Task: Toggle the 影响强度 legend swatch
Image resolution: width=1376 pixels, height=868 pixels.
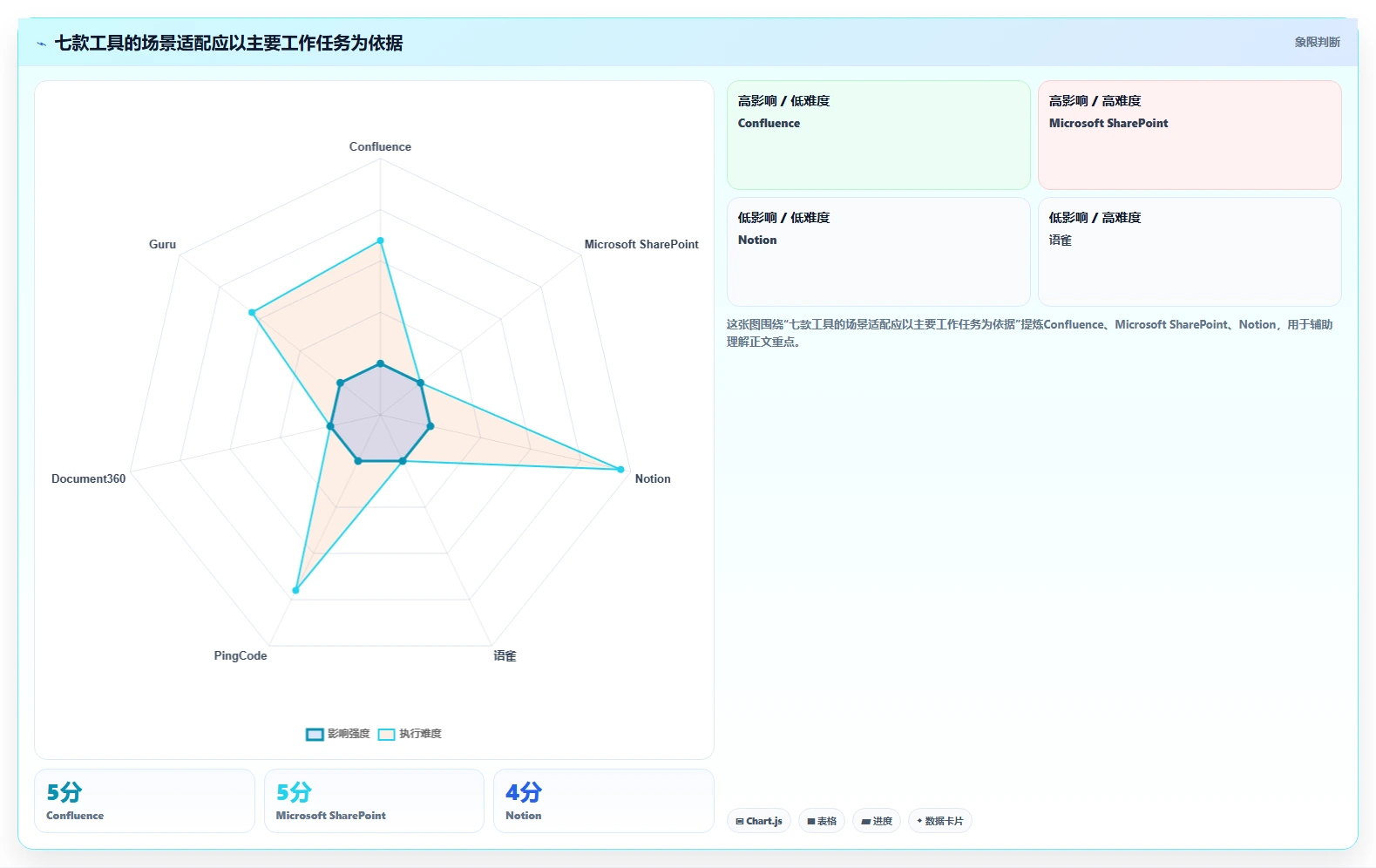Action: coord(315,734)
